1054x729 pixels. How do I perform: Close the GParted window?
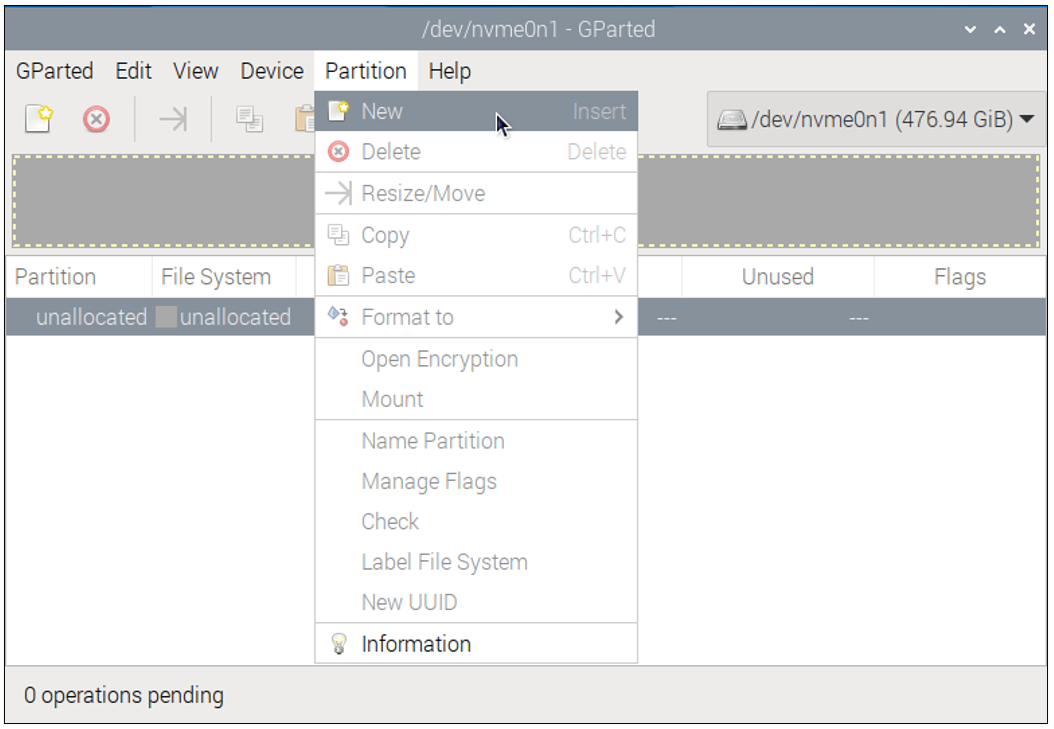point(1029,29)
